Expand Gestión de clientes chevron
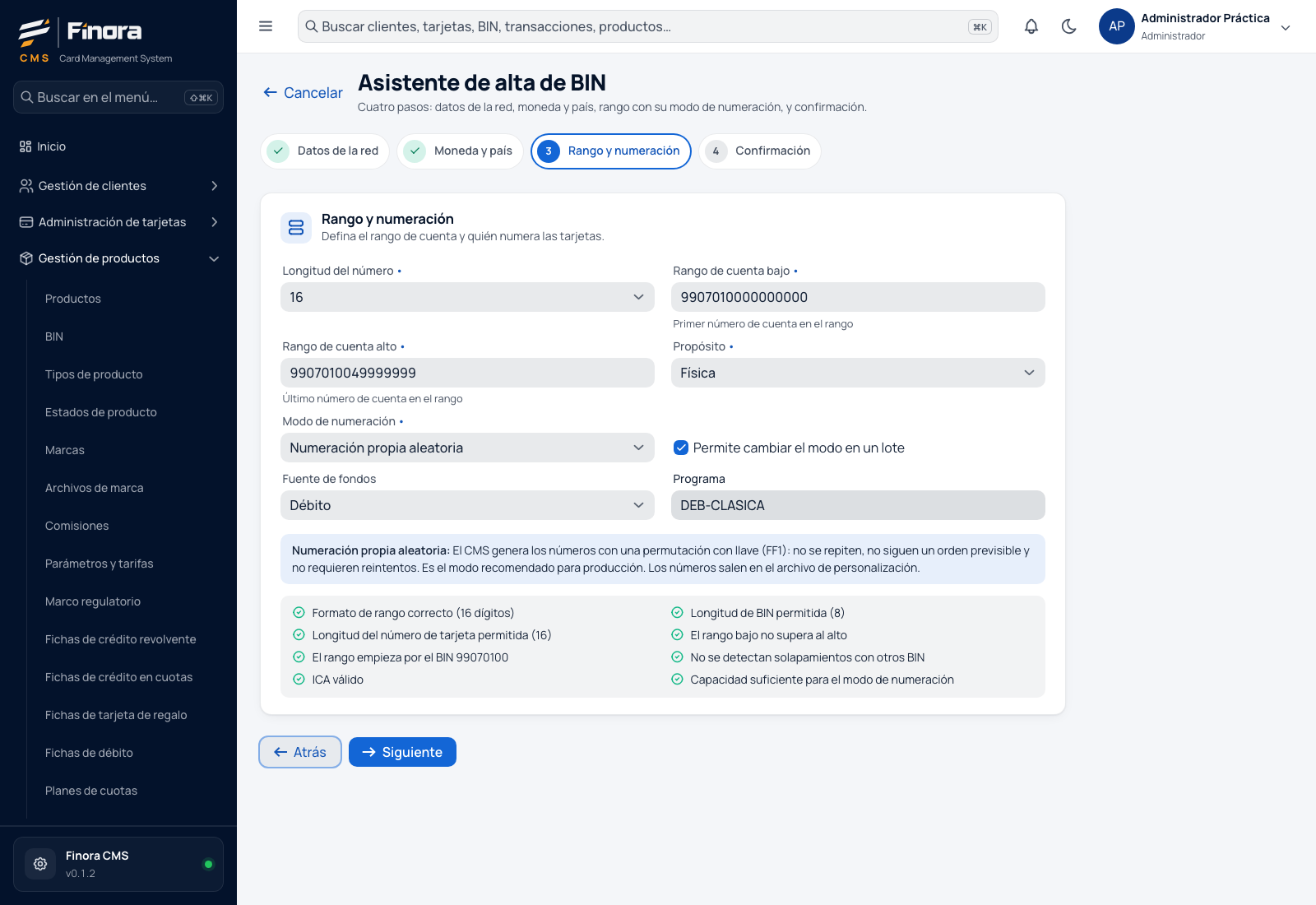This screenshot has height=905, width=1316. click(x=214, y=186)
